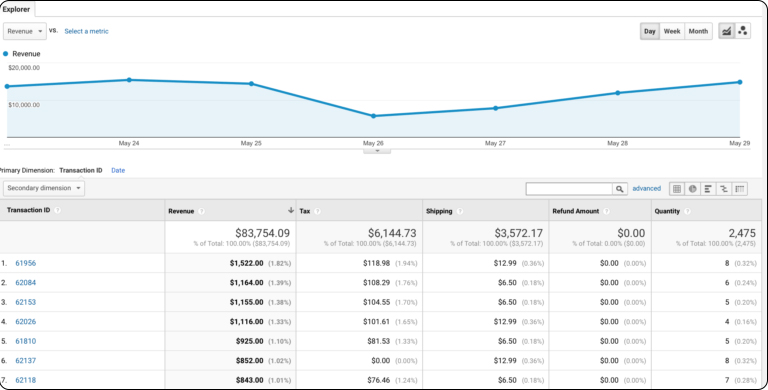Sort by the Transaction ID column header

28,210
